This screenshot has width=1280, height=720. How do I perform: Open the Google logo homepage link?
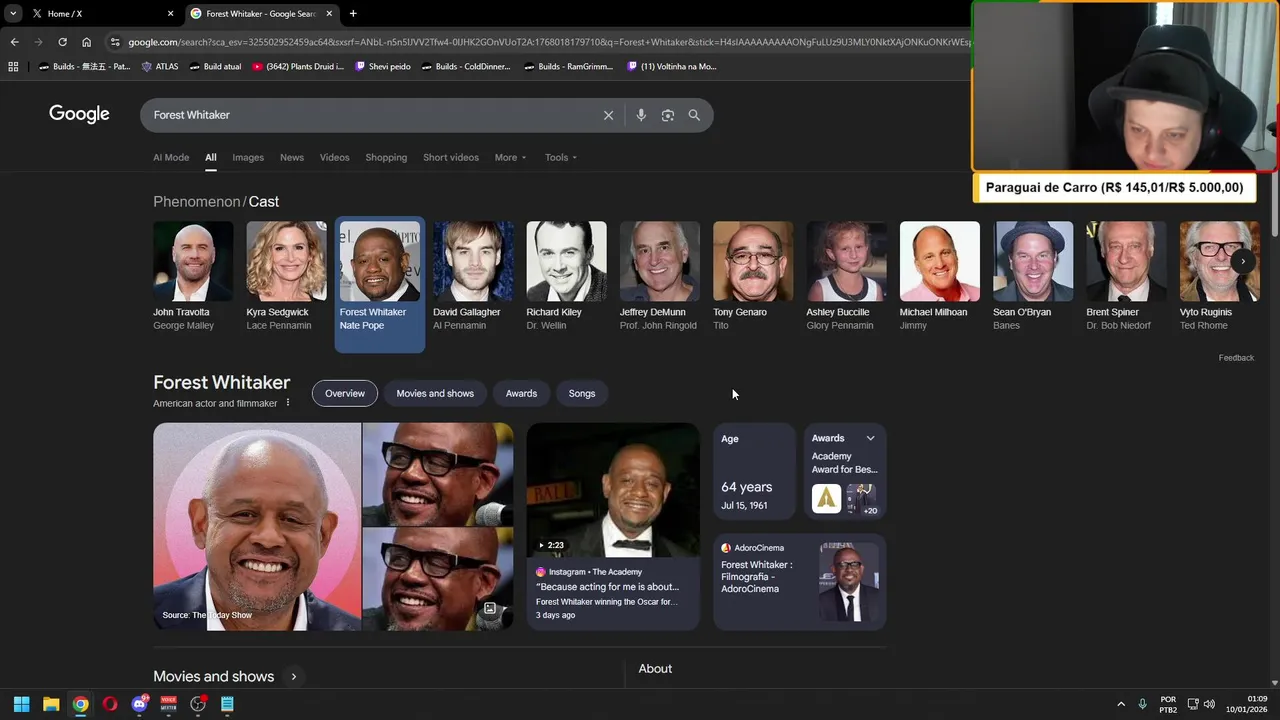(79, 114)
